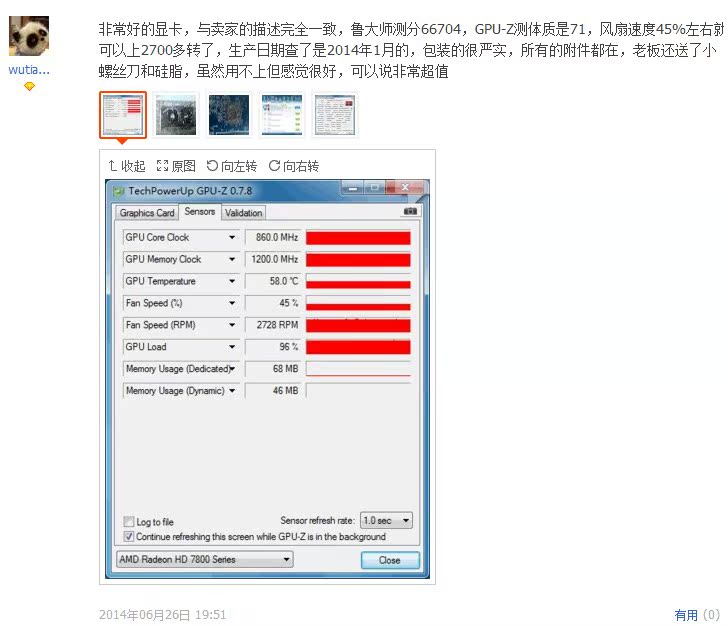This screenshot has width=728, height=626.
Task: Switch to the Sensors tab
Action: 200,211
